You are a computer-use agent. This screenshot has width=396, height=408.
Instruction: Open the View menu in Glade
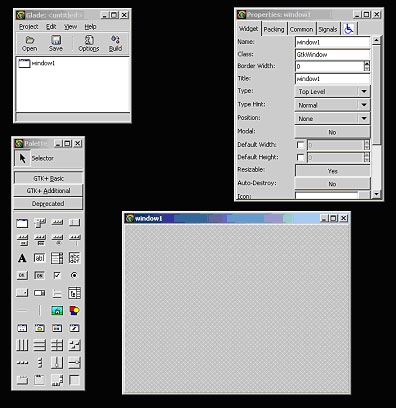70,27
